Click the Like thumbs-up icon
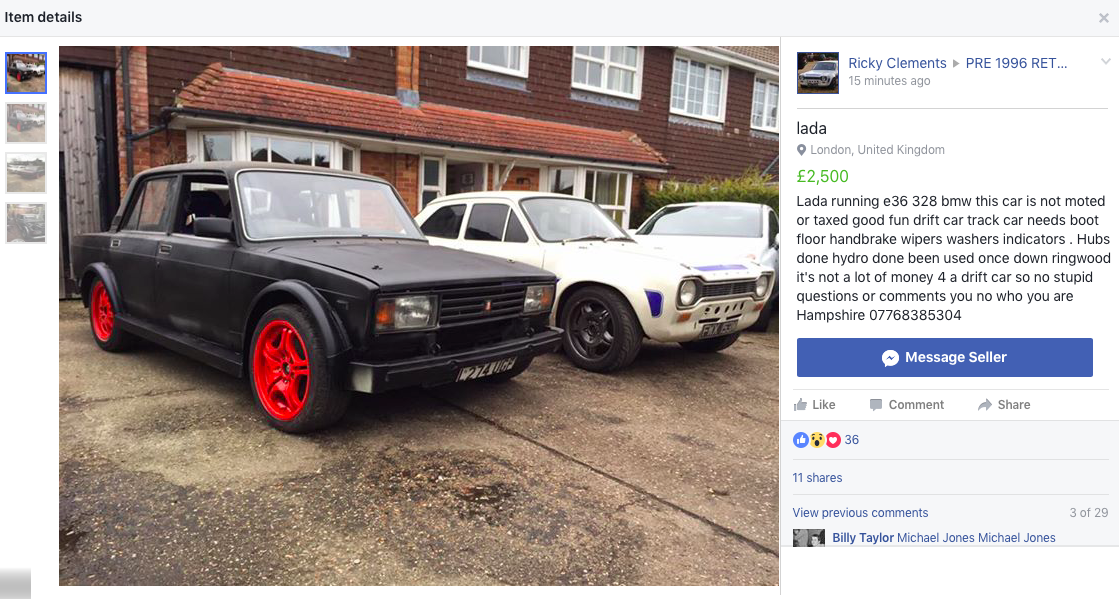The height and width of the screenshot is (599, 1119). coord(800,405)
